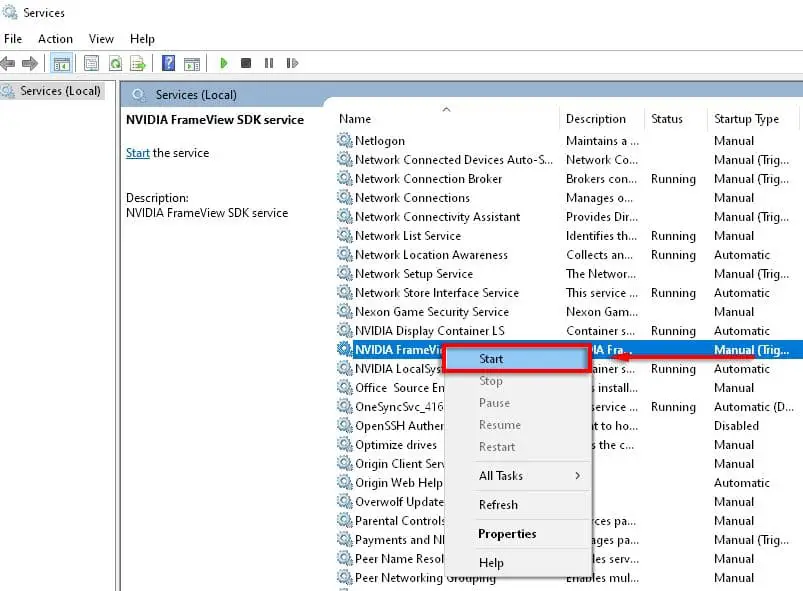Click the Export List toolbar icon
The width and height of the screenshot is (803, 591).
click(x=138, y=63)
